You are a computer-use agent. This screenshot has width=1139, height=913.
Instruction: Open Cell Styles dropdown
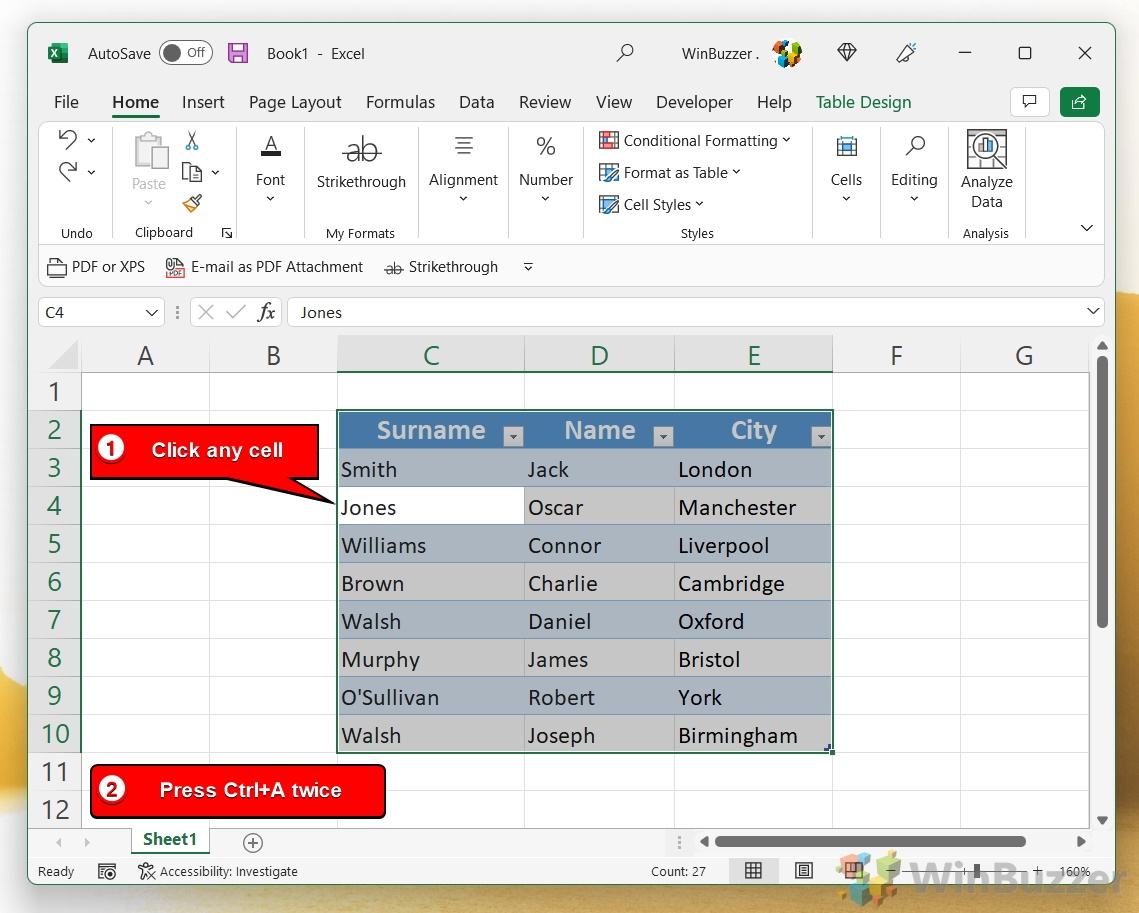point(651,204)
